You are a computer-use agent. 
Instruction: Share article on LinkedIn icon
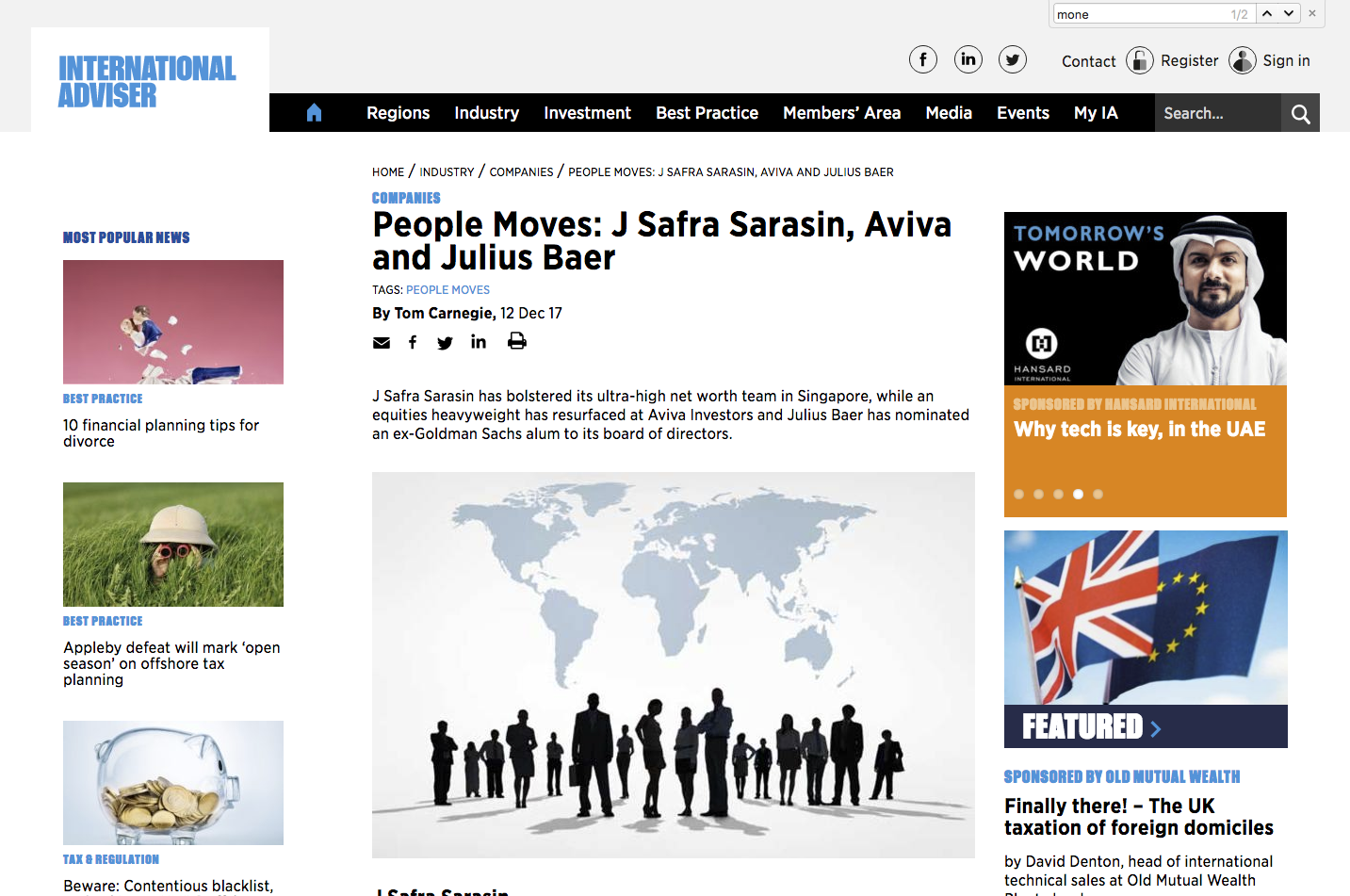pos(479,341)
